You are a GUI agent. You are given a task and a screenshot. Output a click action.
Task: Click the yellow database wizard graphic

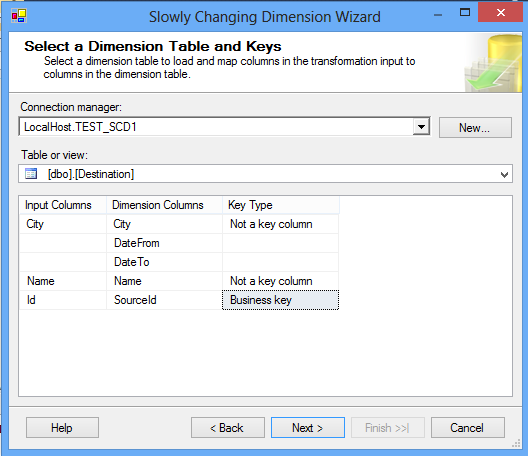(x=493, y=63)
